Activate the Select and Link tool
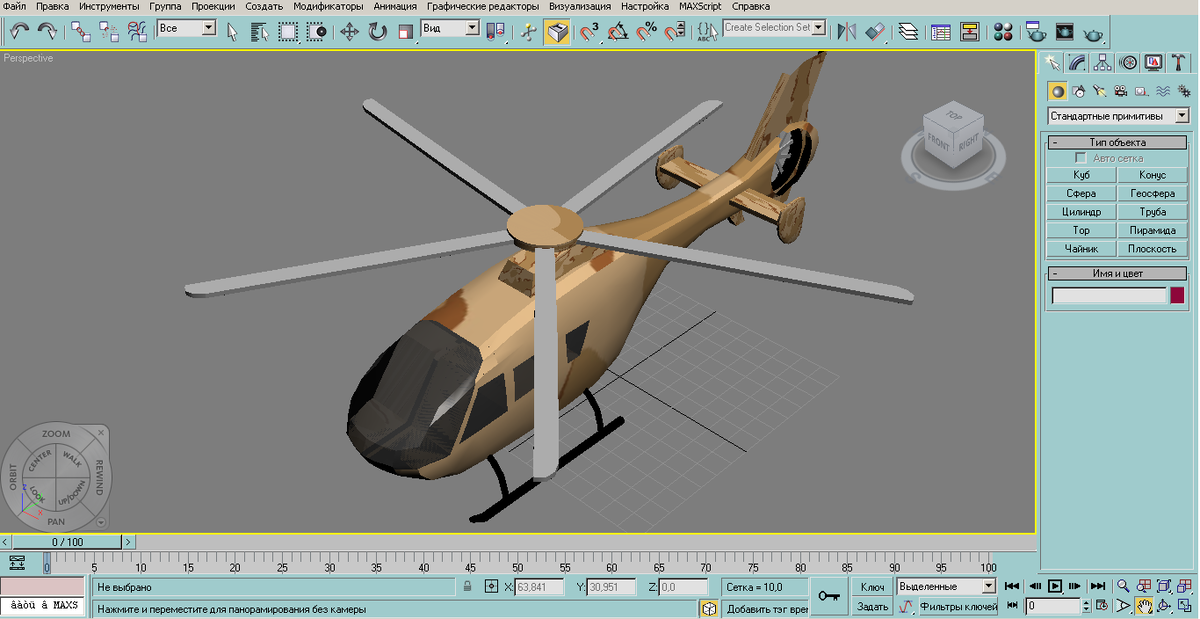 tap(81, 31)
